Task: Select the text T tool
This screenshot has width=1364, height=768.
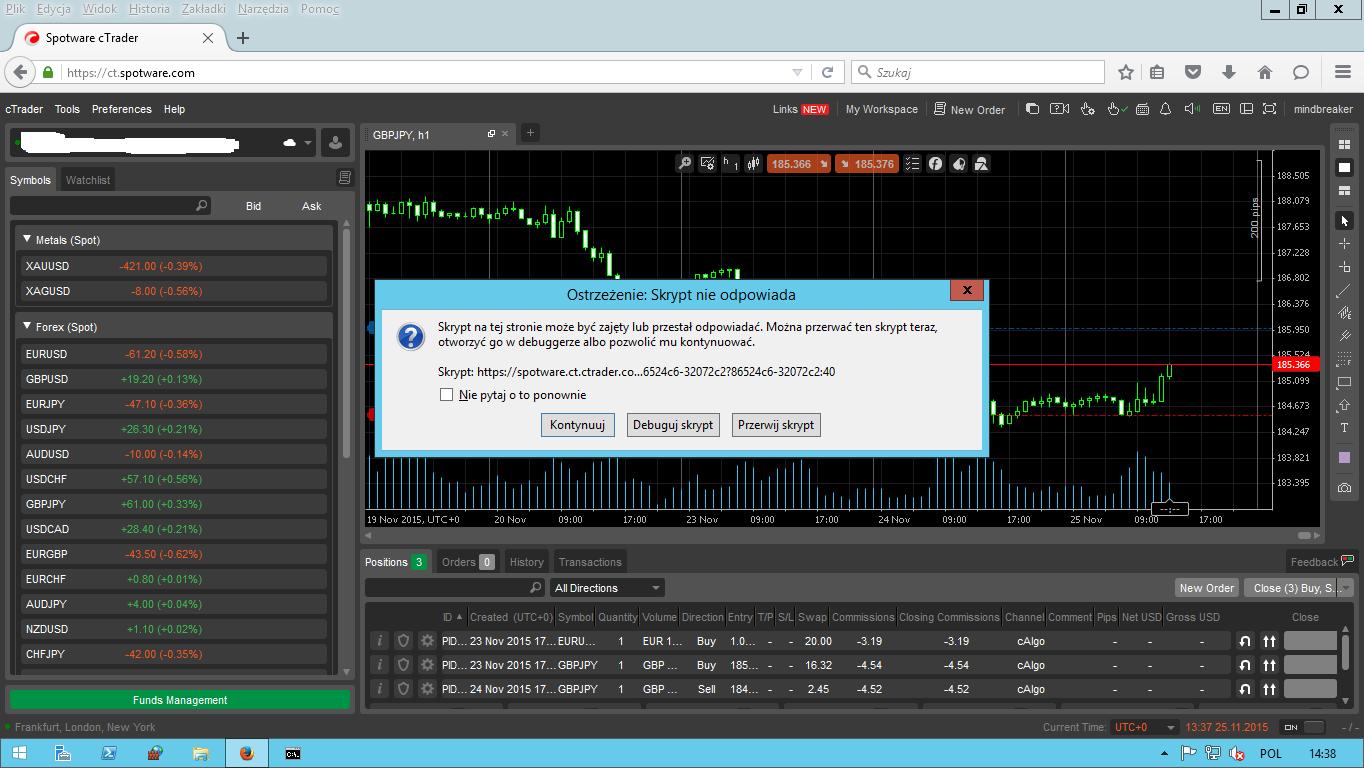Action: 1344,428
